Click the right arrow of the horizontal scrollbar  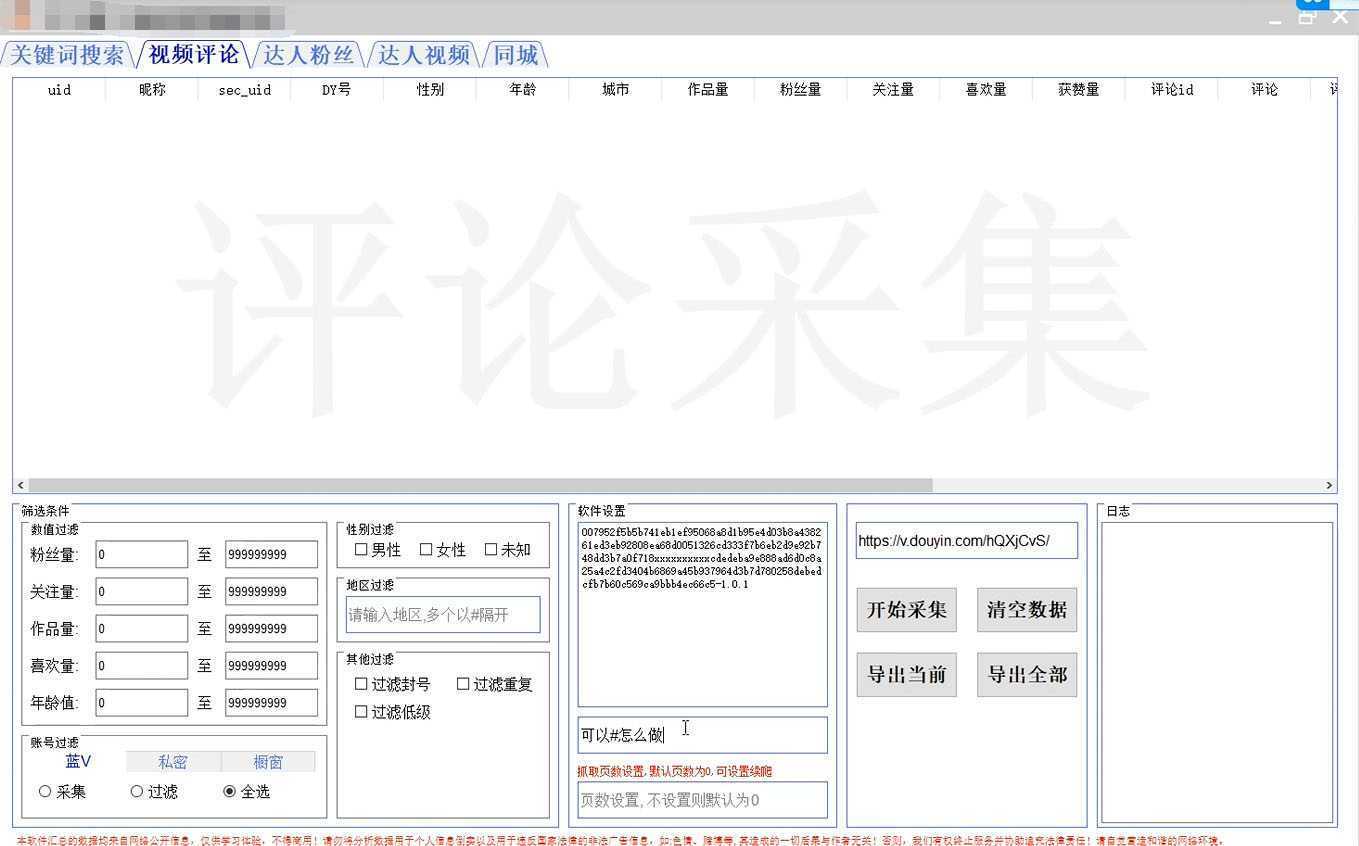(x=1328, y=485)
